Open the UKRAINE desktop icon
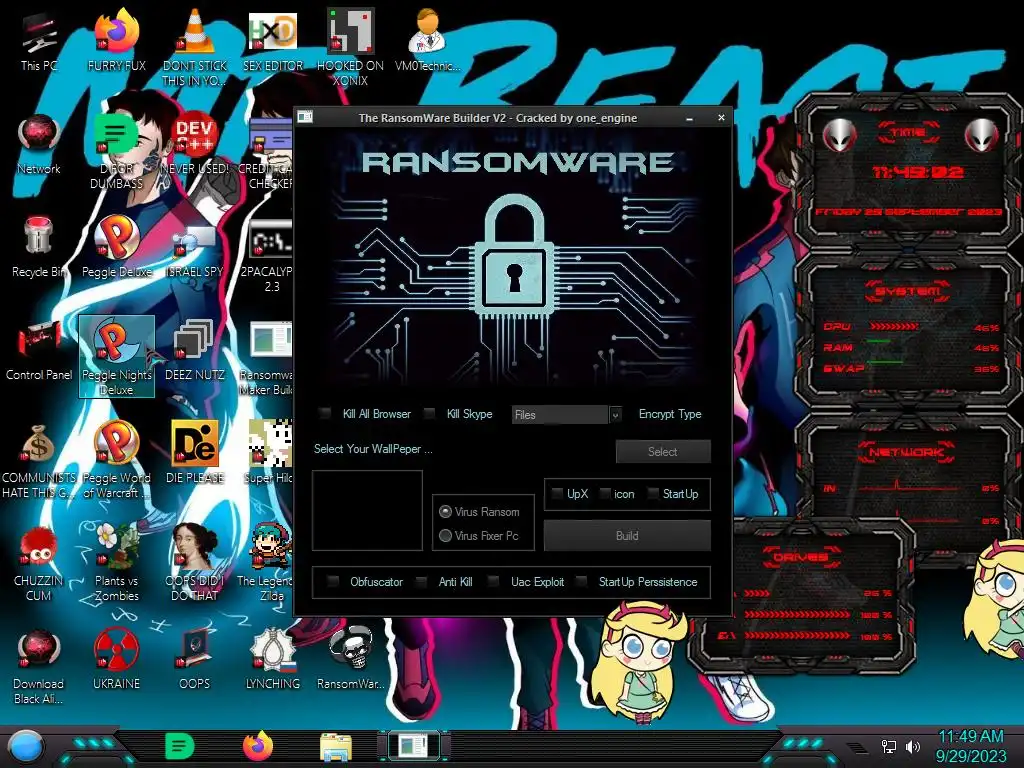Image resolution: width=1024 pixels, height=768 pixels. (x=116, y=660)
